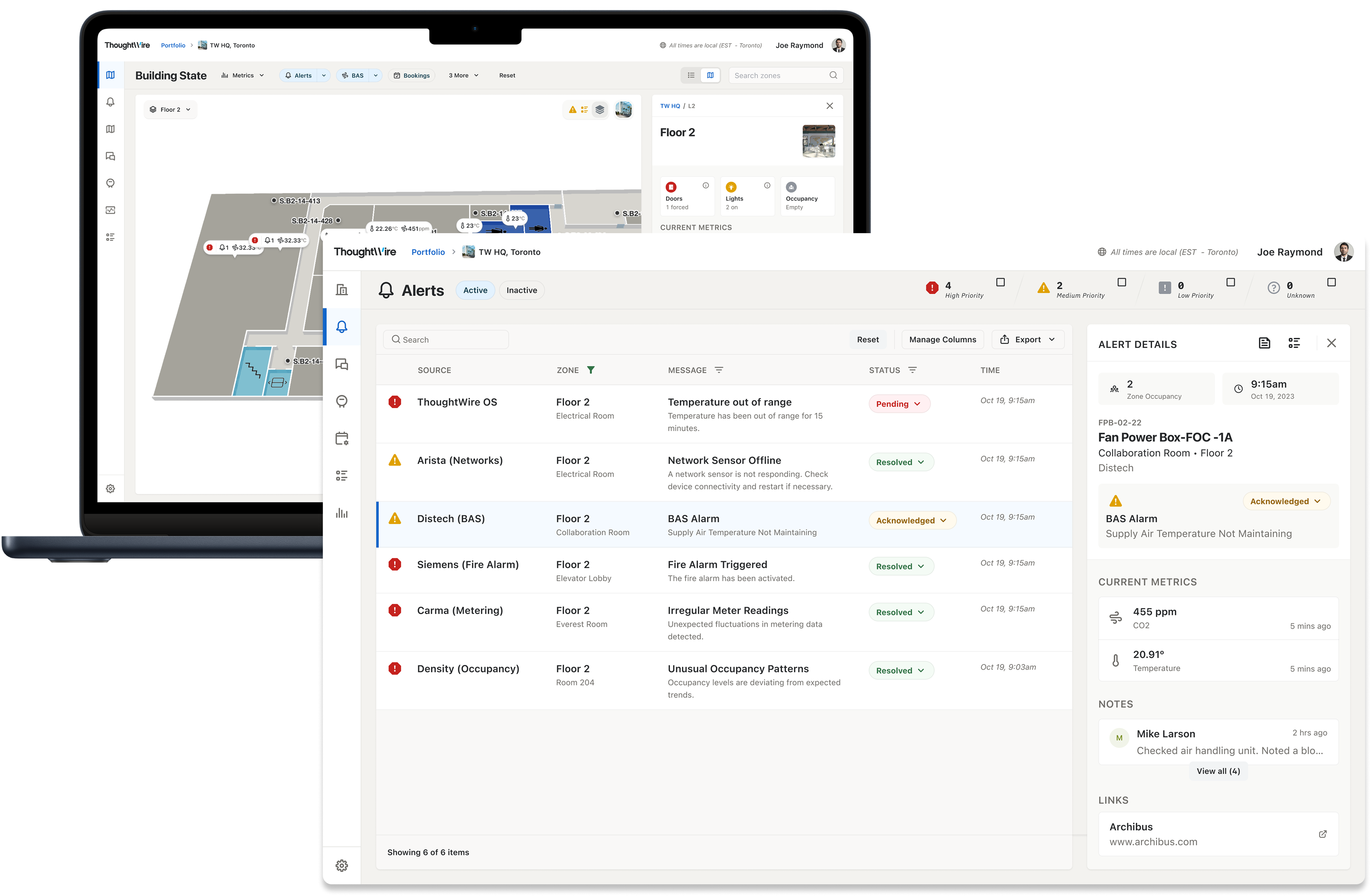This screenshot has width=1371, height=896.
Task: Close the Floor 2 panel in Building State
Action: pyautogui.click(x=830, y=105)
